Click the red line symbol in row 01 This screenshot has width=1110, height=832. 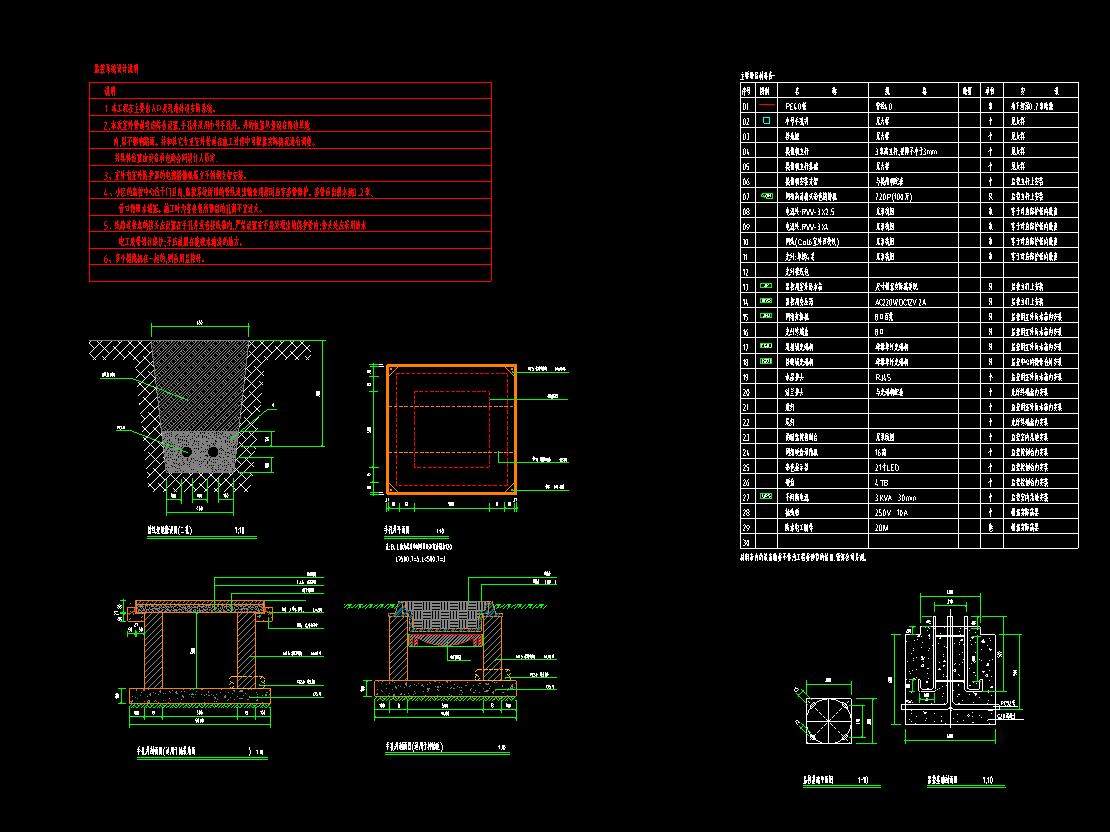(x=766, y=104)
